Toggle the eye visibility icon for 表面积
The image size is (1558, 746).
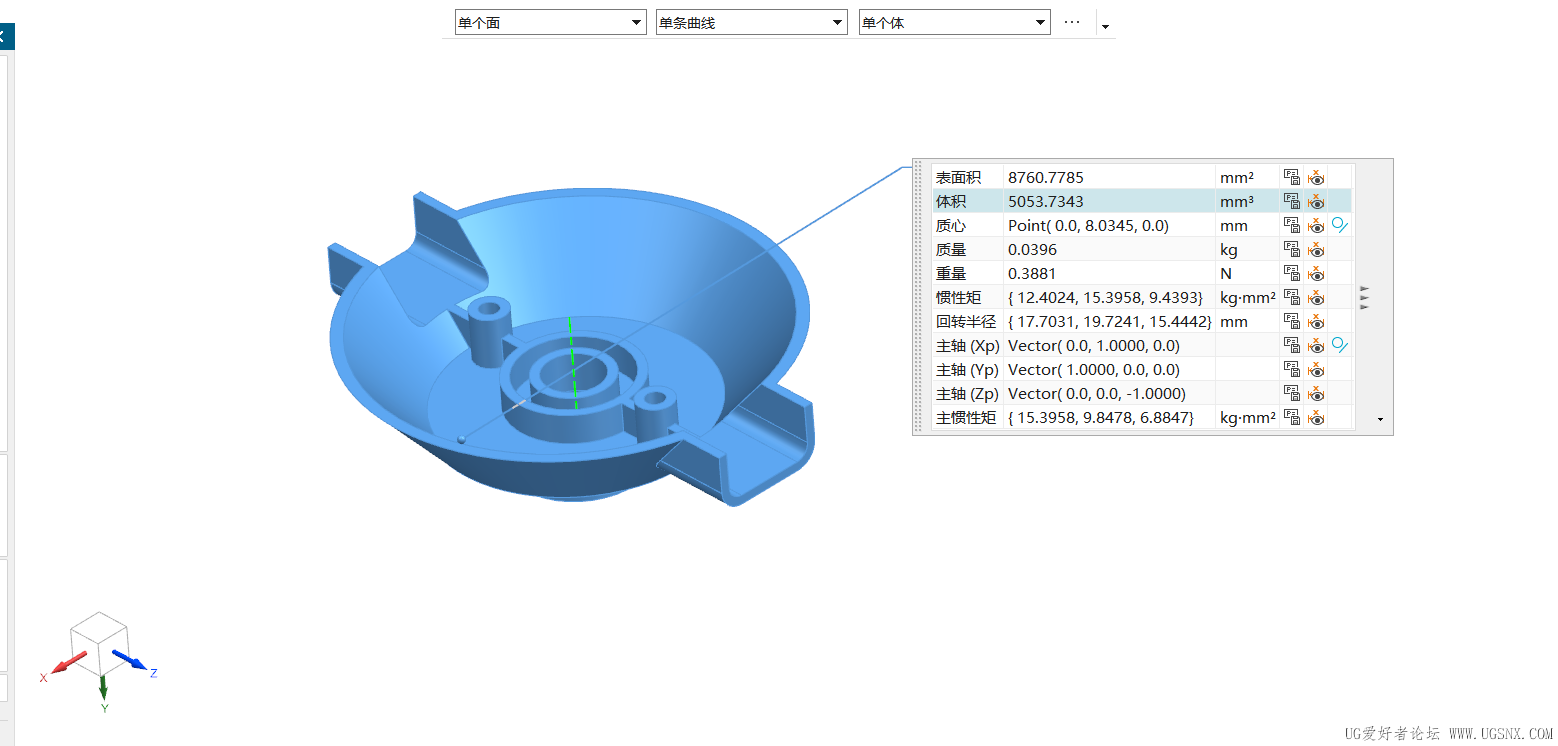click(1316, 177)
